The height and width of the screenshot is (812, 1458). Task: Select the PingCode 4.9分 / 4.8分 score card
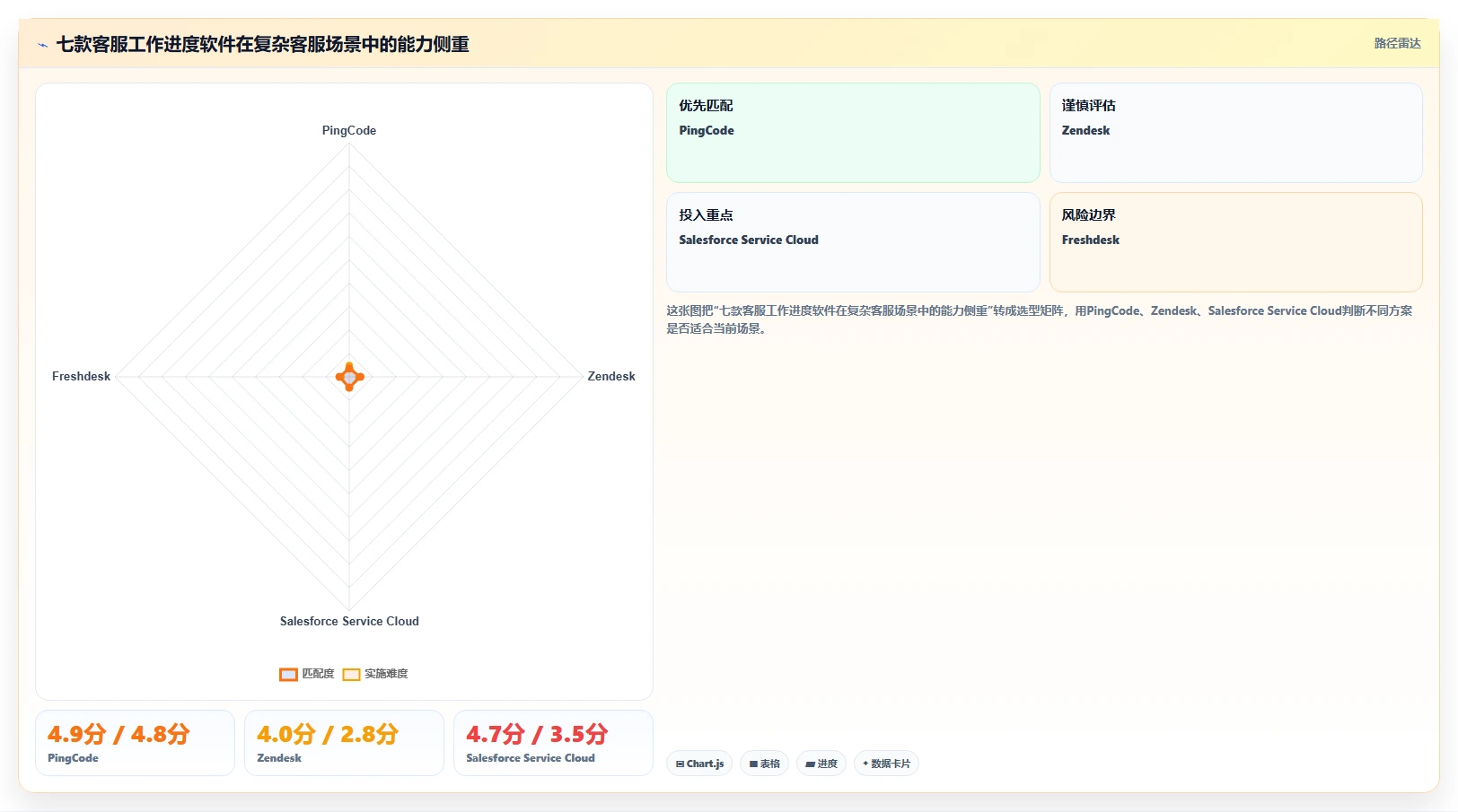(135, 743)
